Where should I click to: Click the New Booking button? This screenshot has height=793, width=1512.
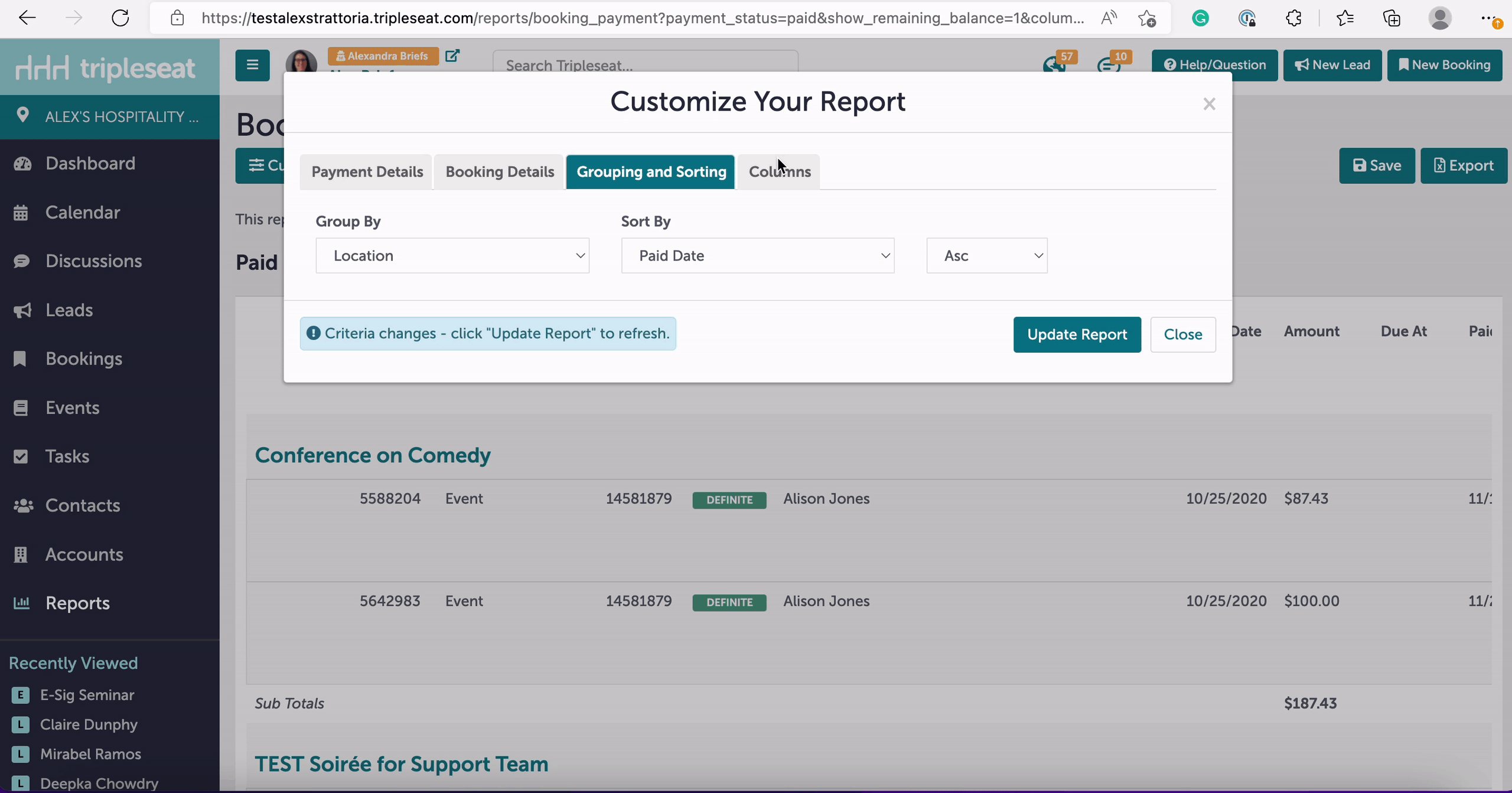point(1445,65)
